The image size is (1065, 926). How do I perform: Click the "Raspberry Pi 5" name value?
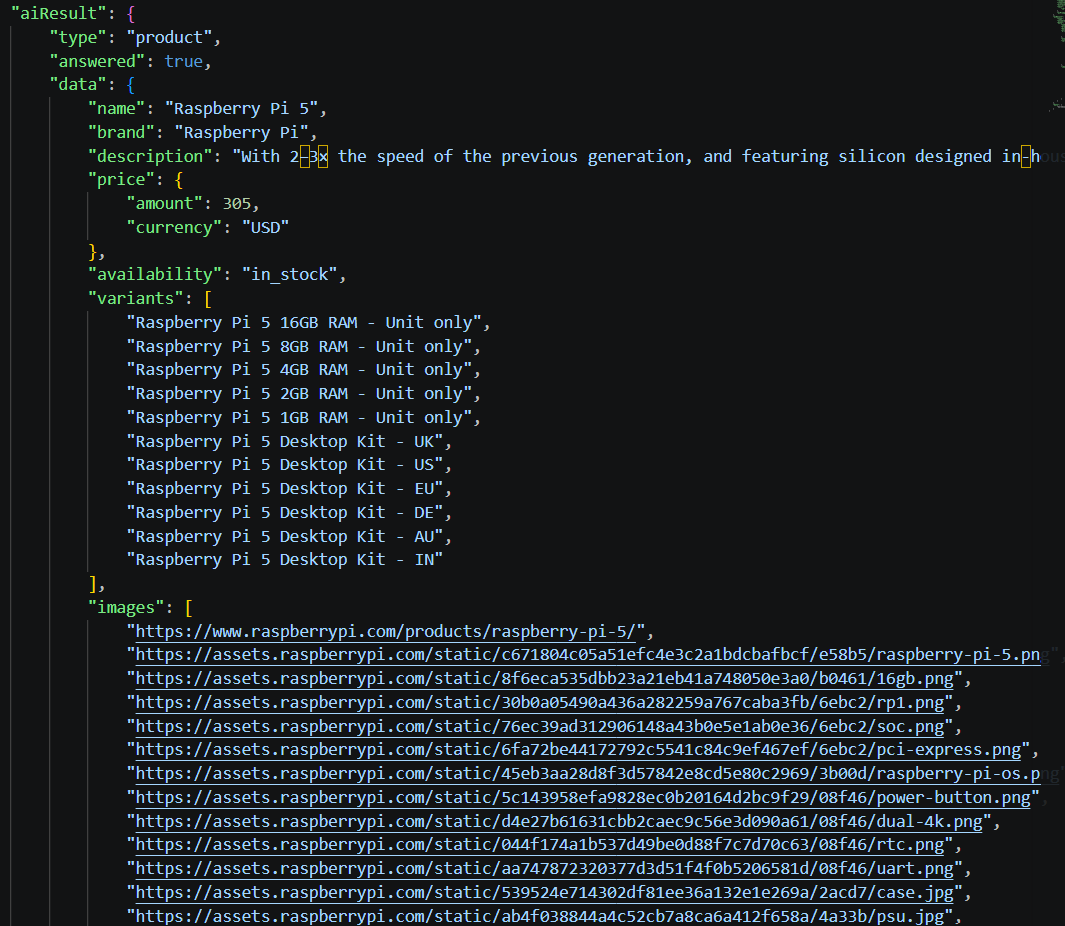pos(241,109)
